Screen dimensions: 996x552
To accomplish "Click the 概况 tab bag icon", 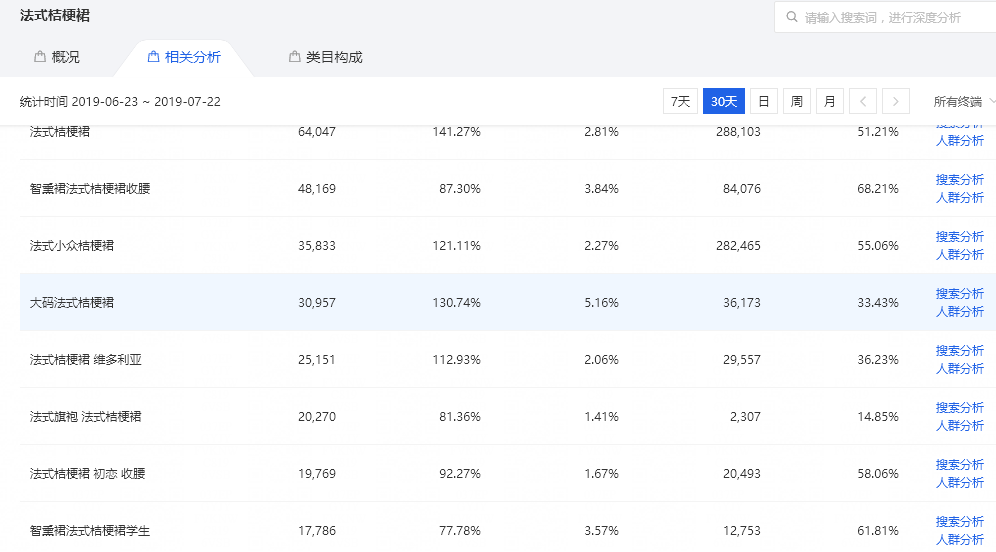I will point(40,57).
